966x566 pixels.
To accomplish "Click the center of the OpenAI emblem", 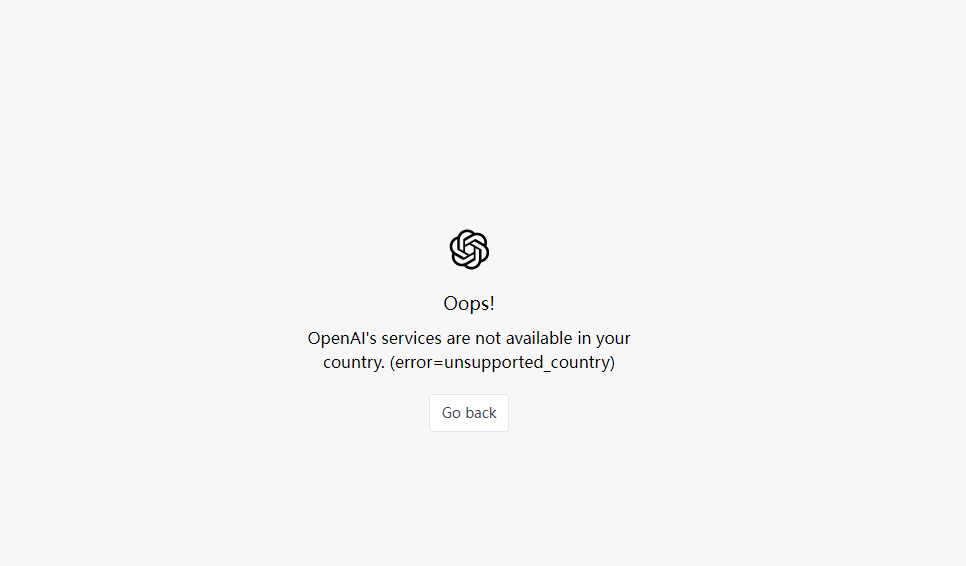I will coord(469,249).
